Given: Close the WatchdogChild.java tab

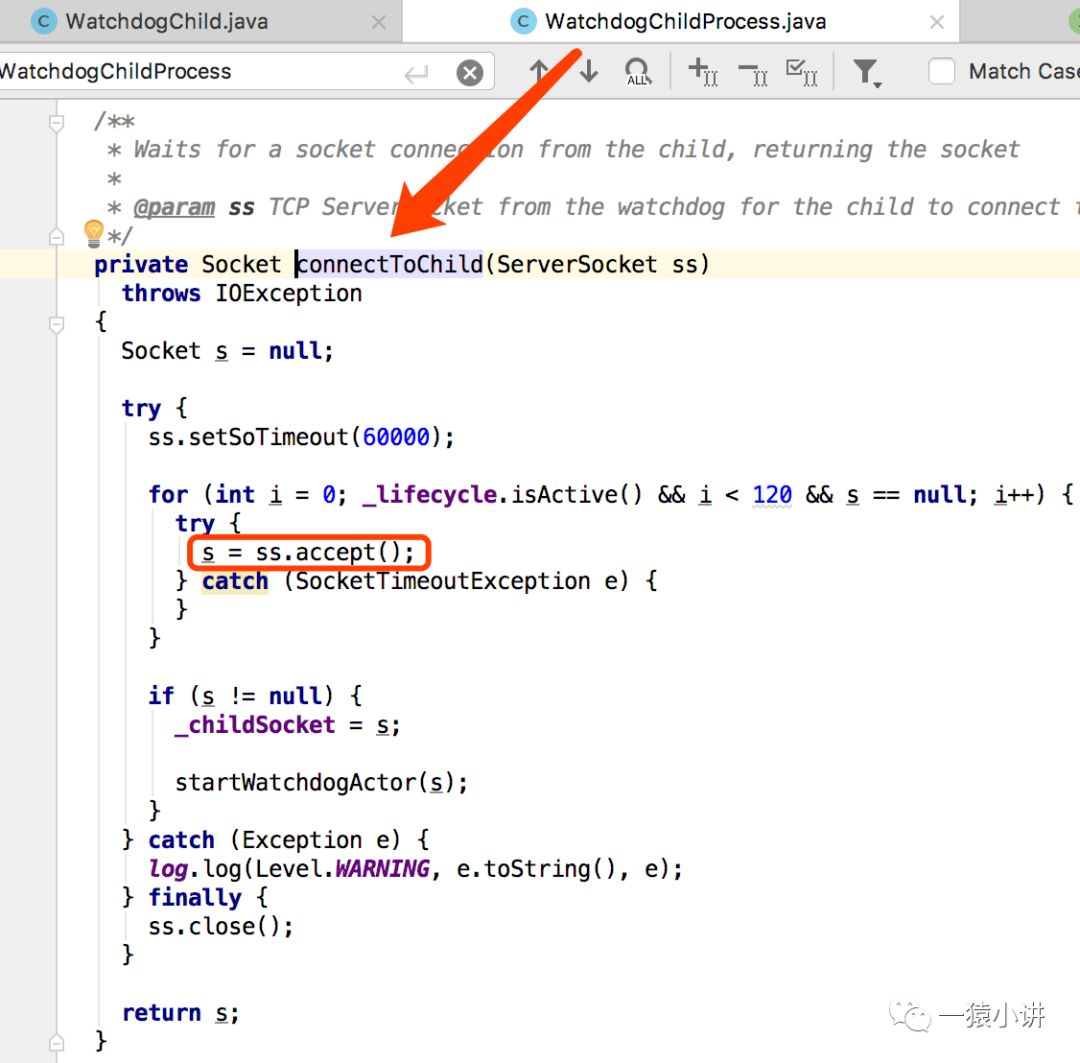Looking at the screenshot, I should [378, 23].
